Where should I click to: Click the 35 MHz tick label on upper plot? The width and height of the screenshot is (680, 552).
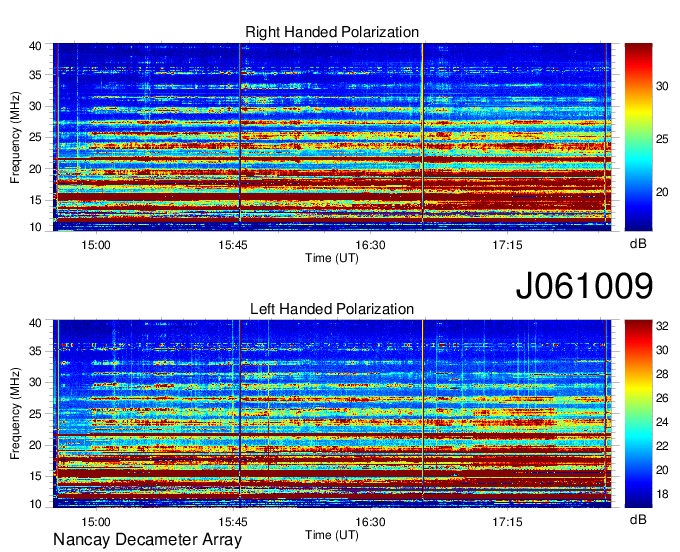pyautogui.click(x=35, y=75)
